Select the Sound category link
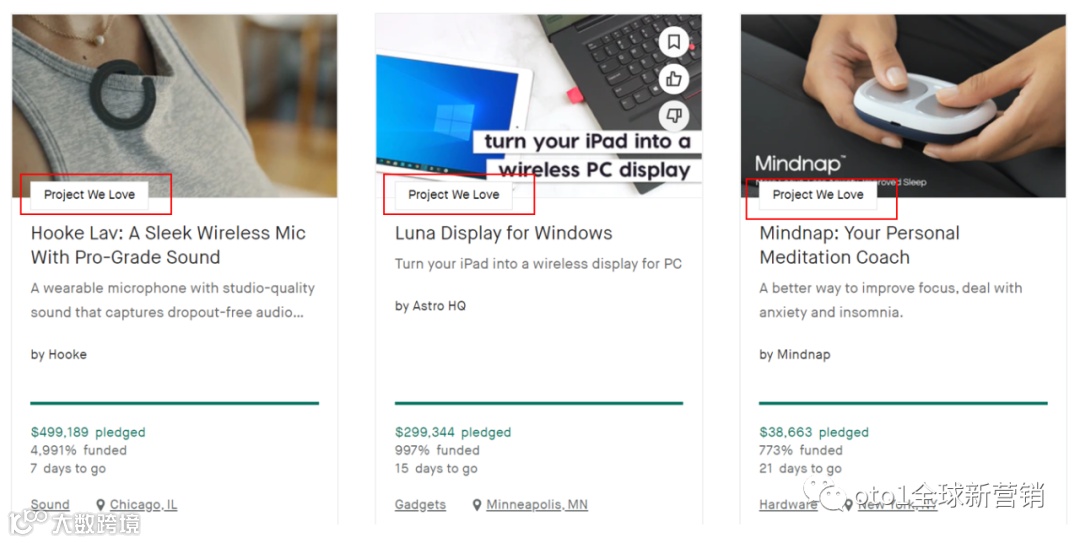This screenshot has width=1080, height=543. 50,505
